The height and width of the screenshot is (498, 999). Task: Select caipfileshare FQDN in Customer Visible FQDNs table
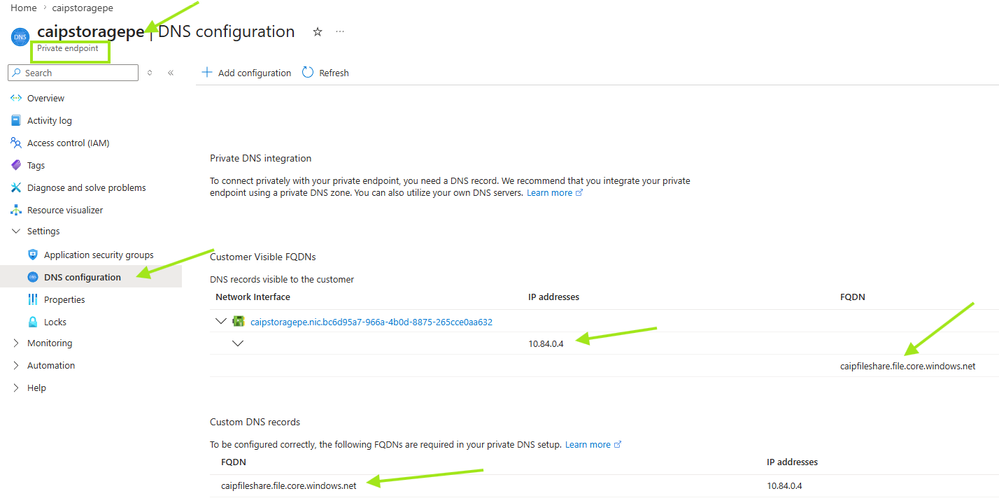(908, 366)
